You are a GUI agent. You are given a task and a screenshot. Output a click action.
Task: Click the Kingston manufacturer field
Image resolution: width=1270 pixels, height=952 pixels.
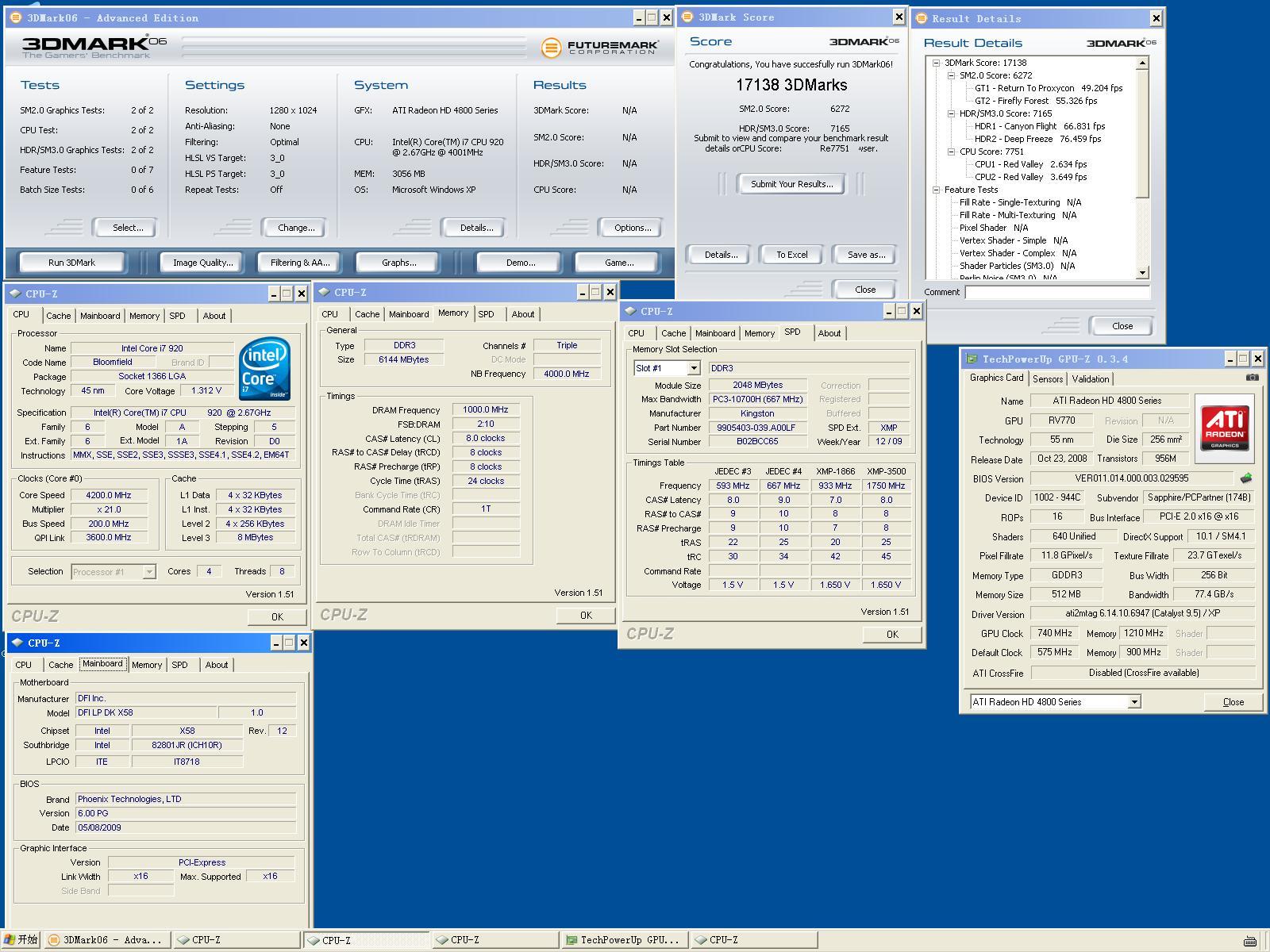click(x=757, y=413)
